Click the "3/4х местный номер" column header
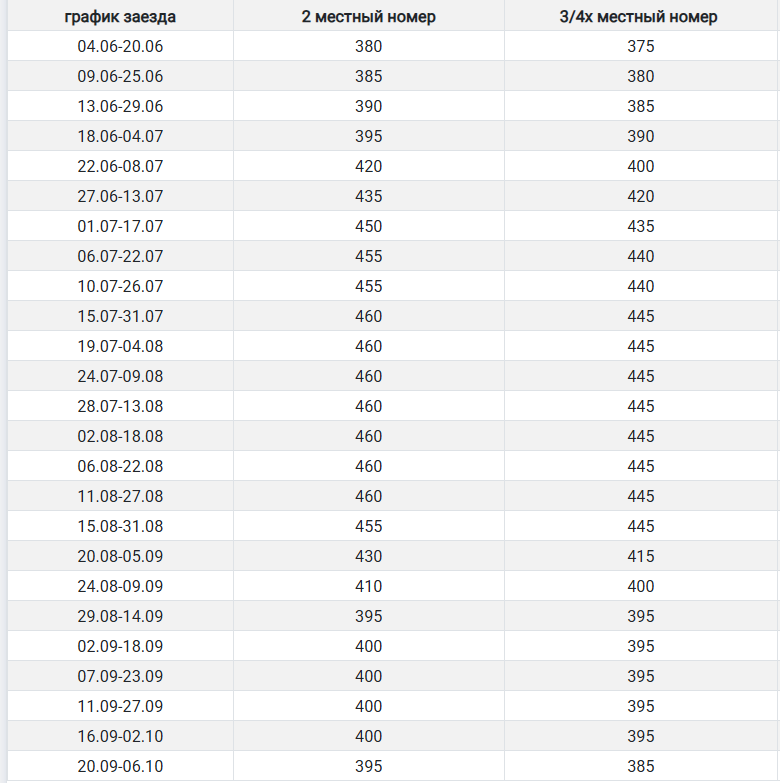The width and height of the screenshot is (780, 783). (640, 16)
